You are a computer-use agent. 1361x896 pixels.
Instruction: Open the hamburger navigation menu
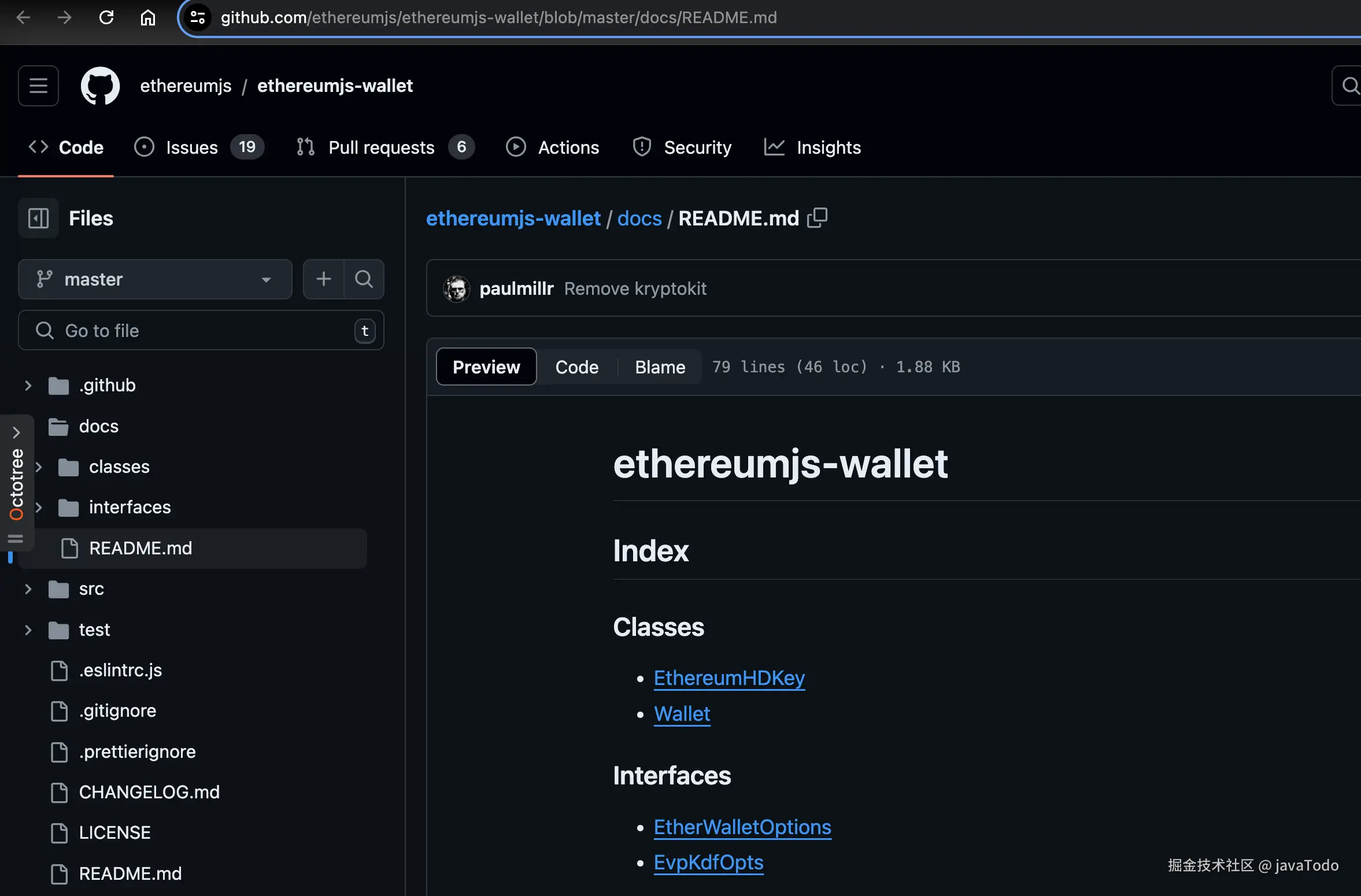[38, 86]
